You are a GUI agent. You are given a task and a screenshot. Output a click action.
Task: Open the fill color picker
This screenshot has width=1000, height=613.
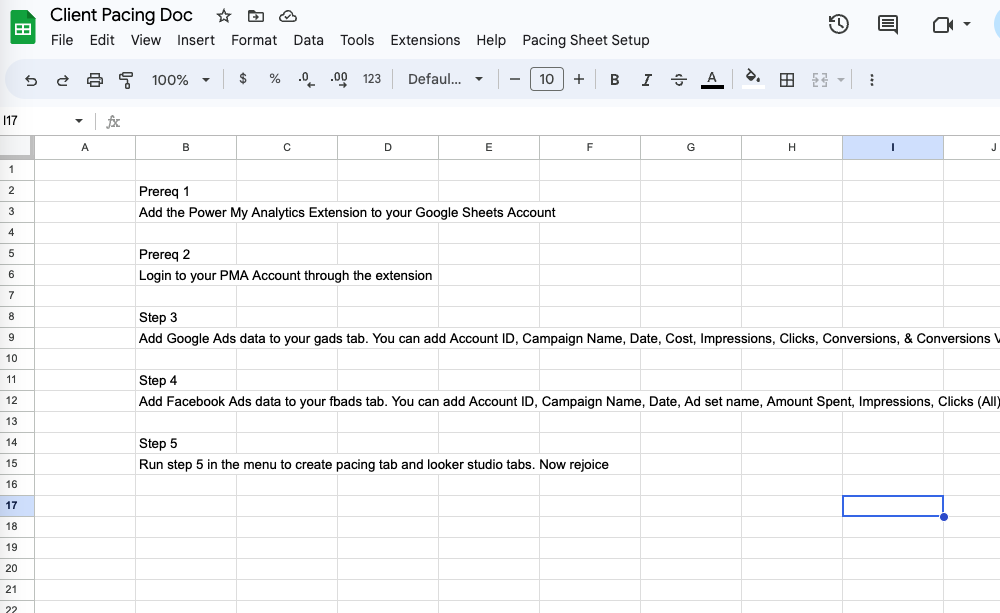753,79
